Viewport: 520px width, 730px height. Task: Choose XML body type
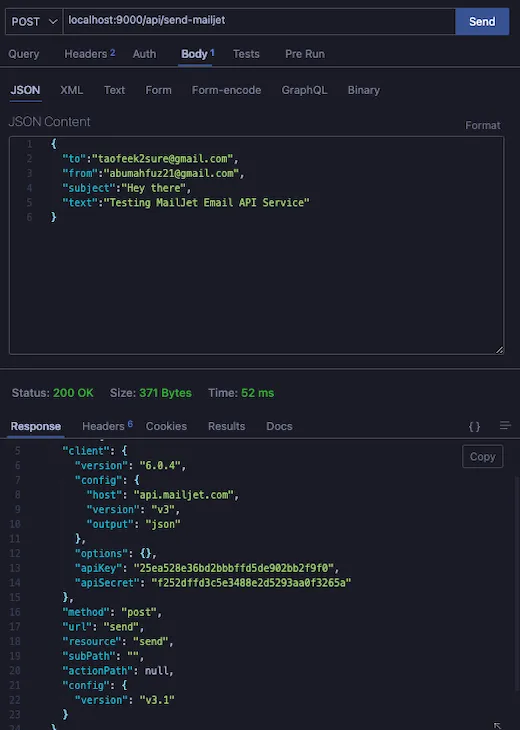coord(71,90)
